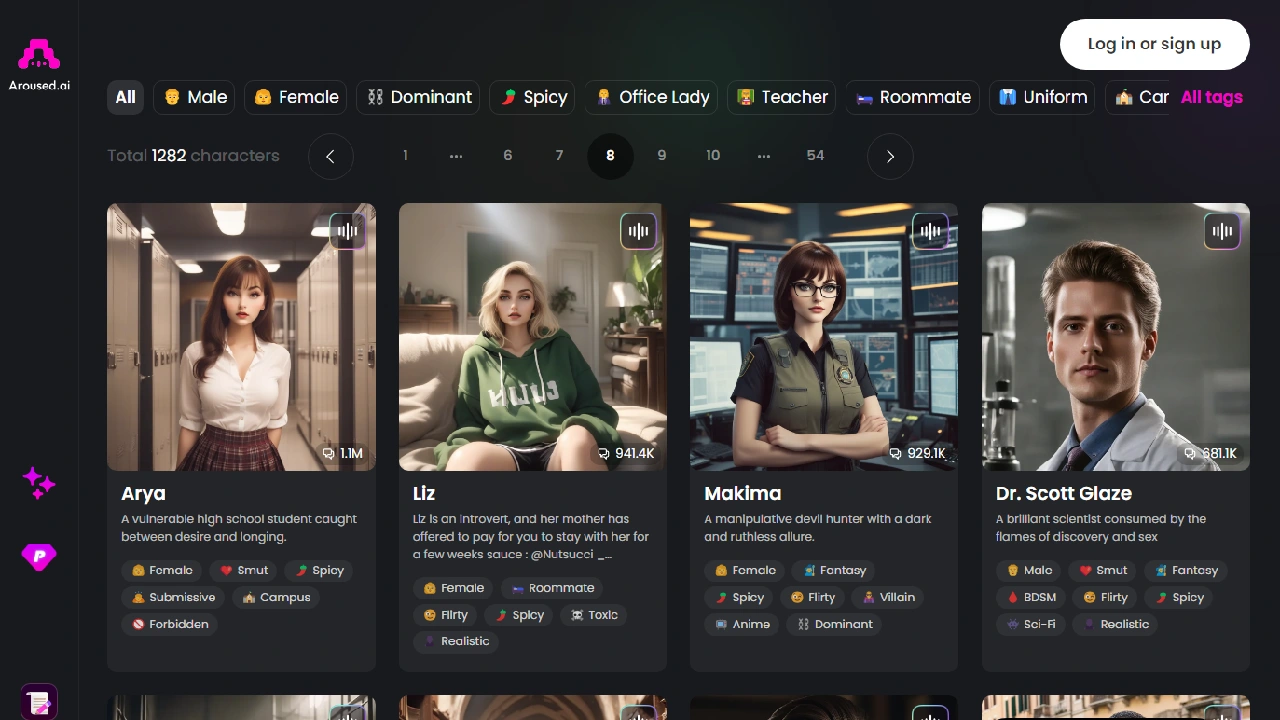Screen dimensions: 1280x720
Task: Tap voice waveform icon on Makima's card
Action: click(x=930, y=231)
